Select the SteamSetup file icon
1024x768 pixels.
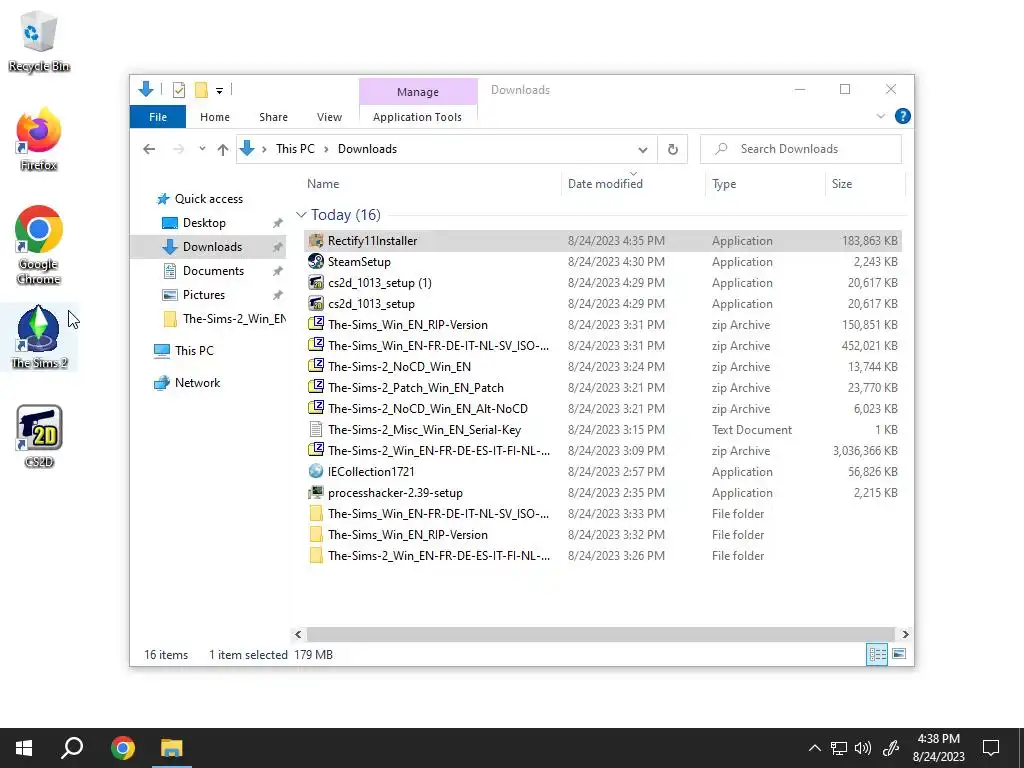[316, 262]
